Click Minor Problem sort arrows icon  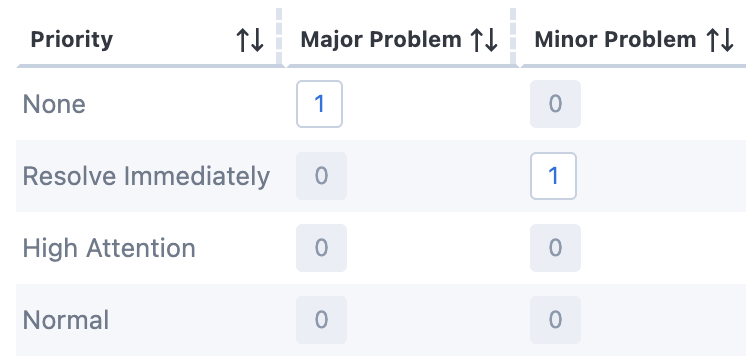tap(719, 40)
